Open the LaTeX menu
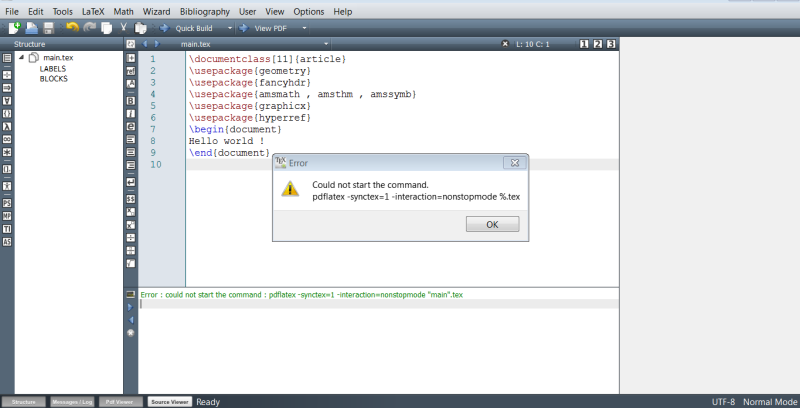This screenshot has width=800, height=408. click(x=93, y=11)
